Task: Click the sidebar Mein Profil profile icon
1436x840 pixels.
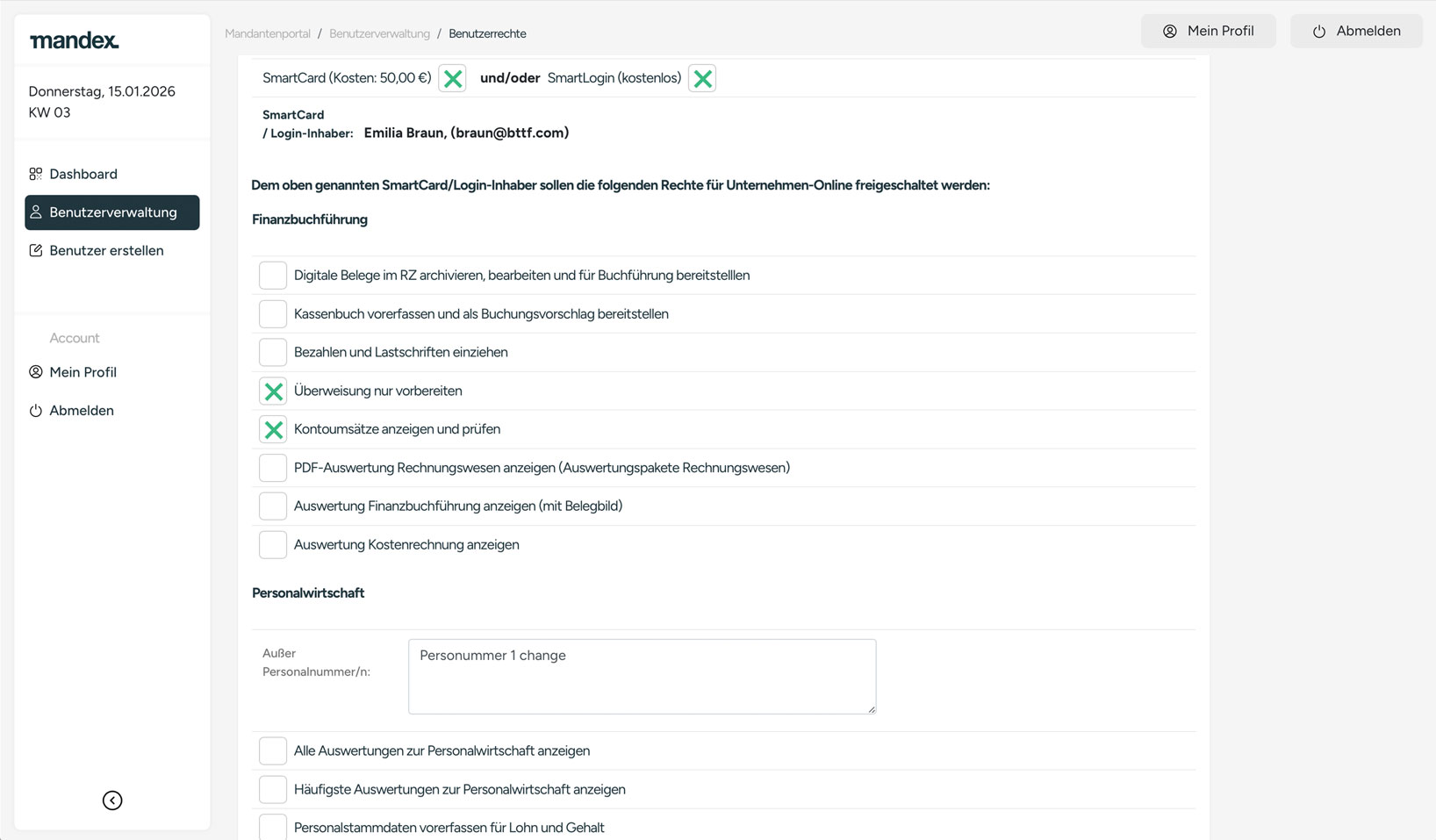Action: pos(36,372)
